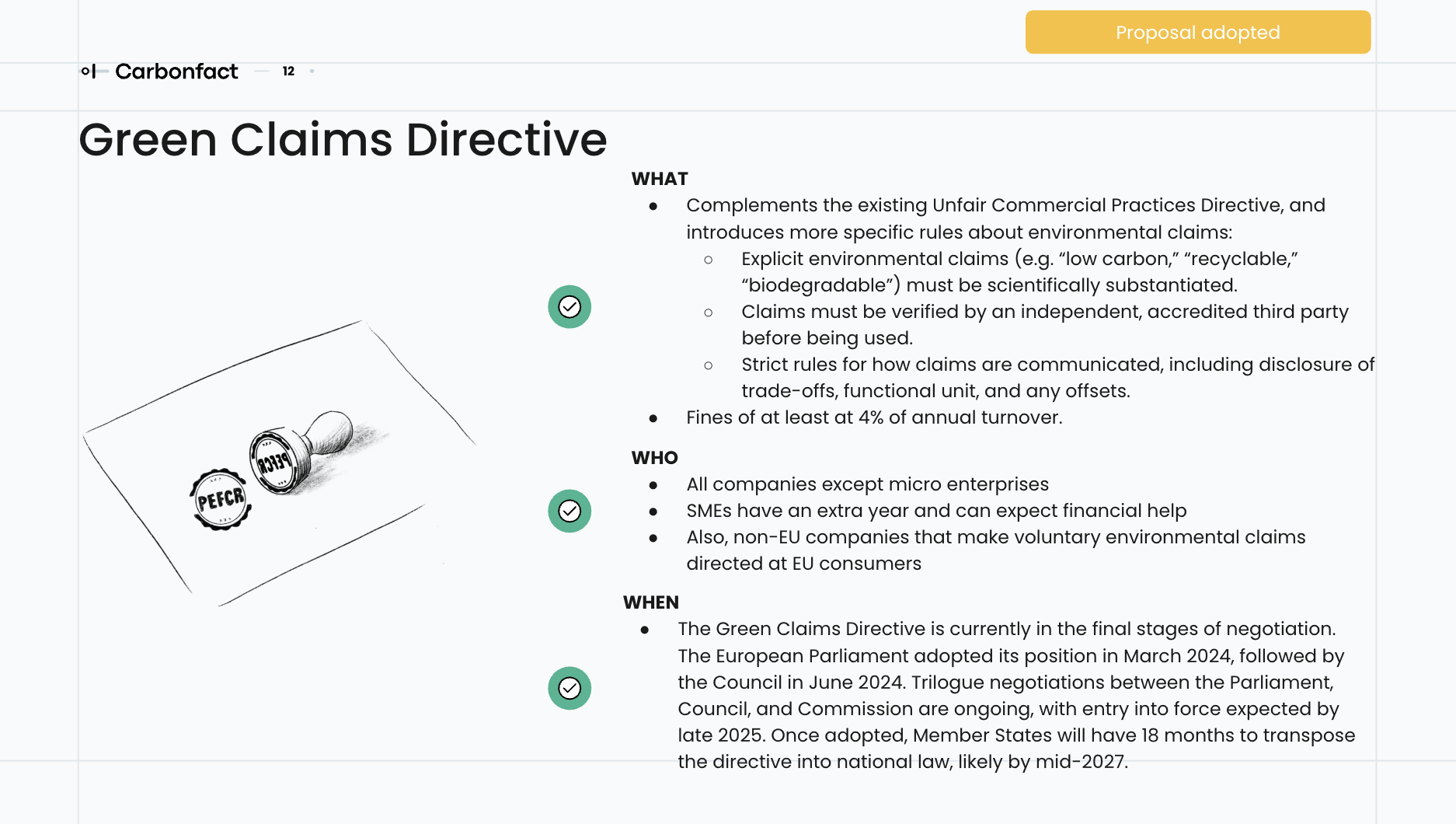Click the green checkmark beside WHO section
The width and height of the screenshot is (1456, 824).
pyautogui.click(x=570, y=511)
